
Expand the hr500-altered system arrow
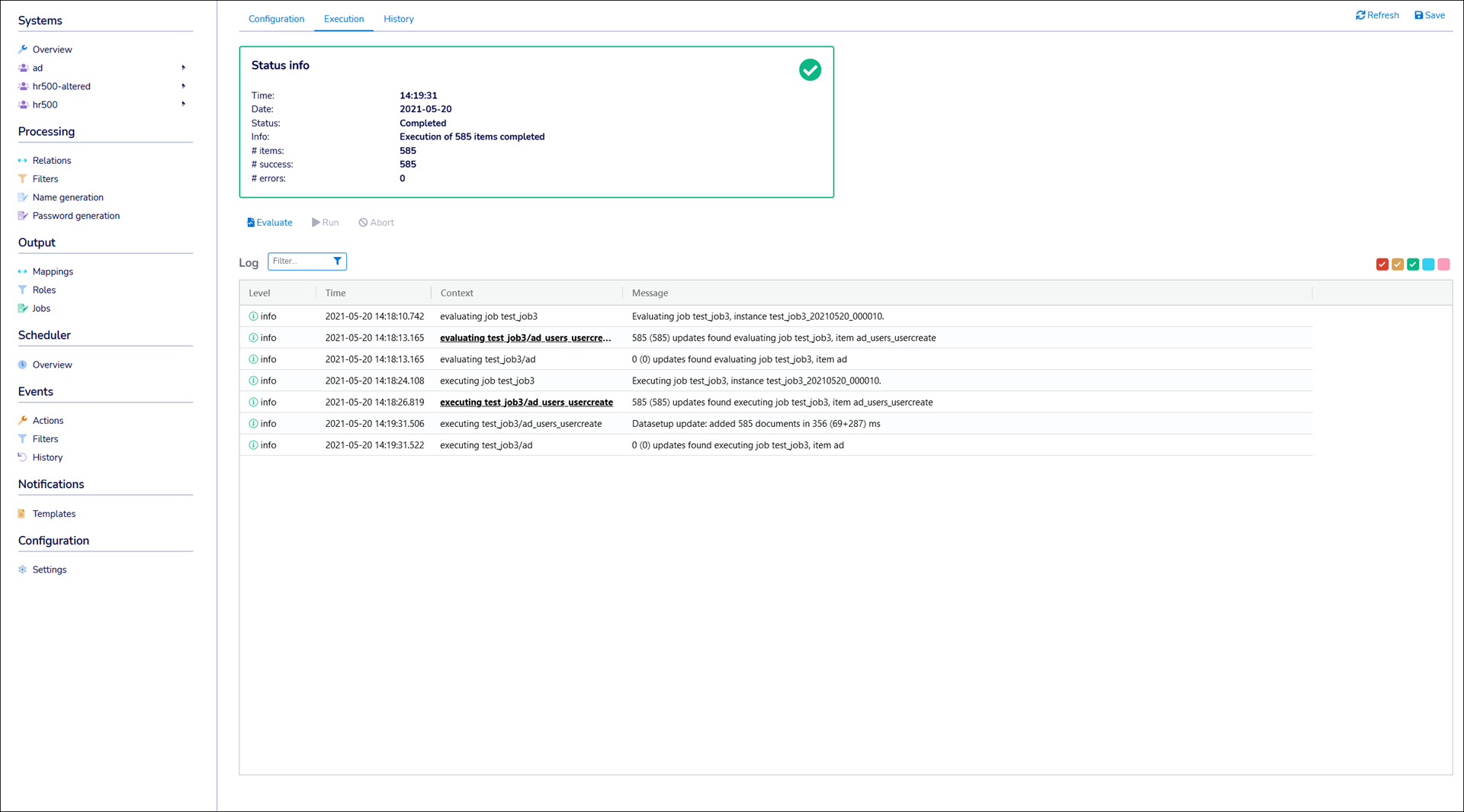[183, 86]
